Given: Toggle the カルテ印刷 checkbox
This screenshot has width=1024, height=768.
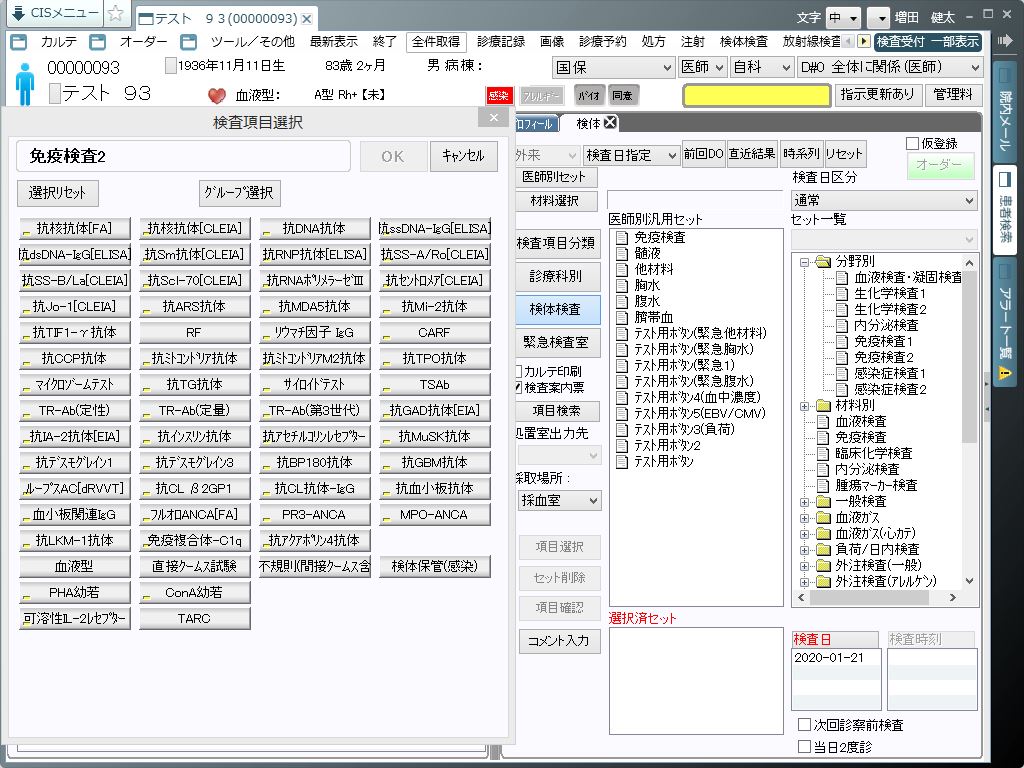Looking at the screenshot, I should pyautogui.click(x=519, y=372).
